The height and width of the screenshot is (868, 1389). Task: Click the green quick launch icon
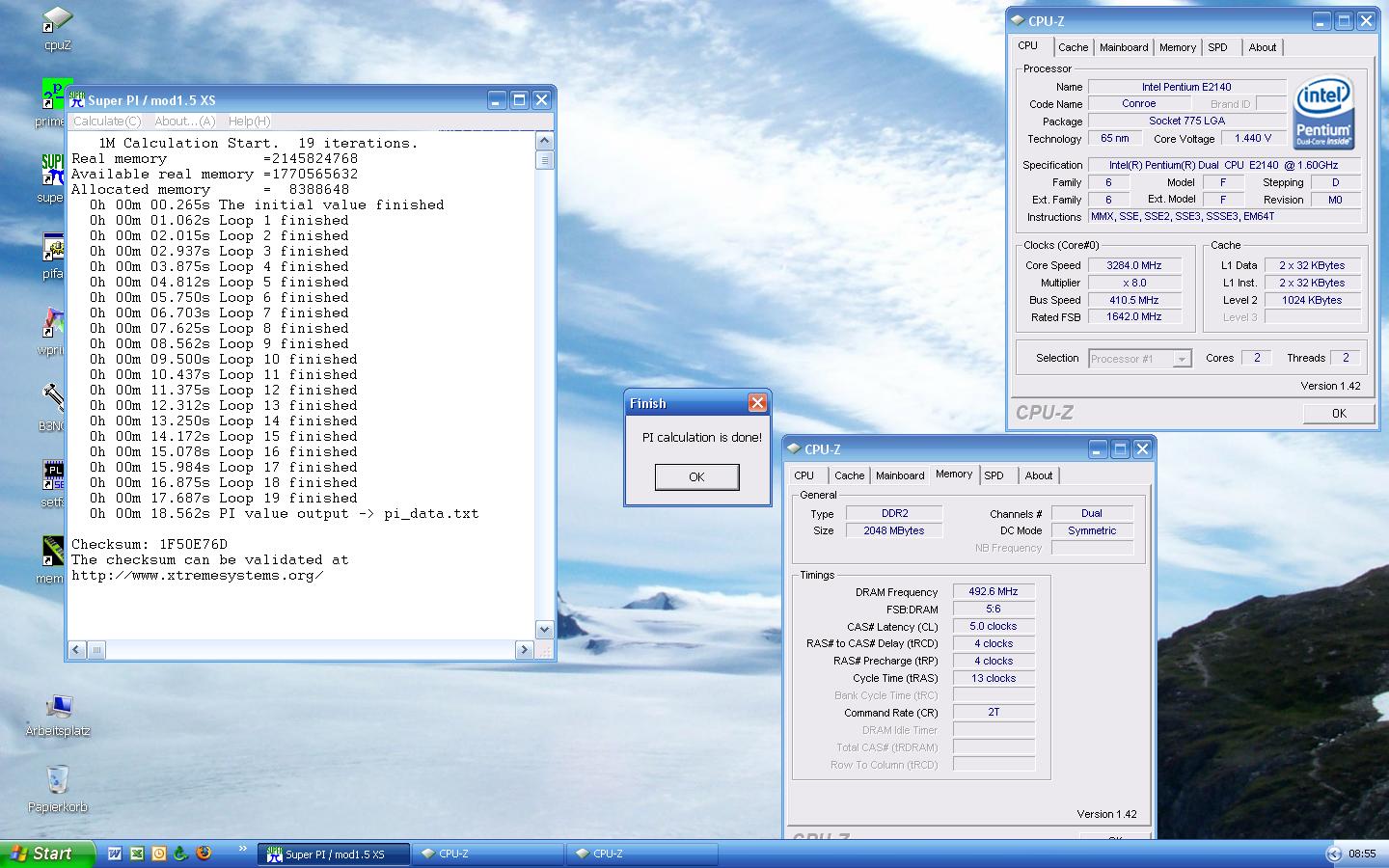point(180,854)
